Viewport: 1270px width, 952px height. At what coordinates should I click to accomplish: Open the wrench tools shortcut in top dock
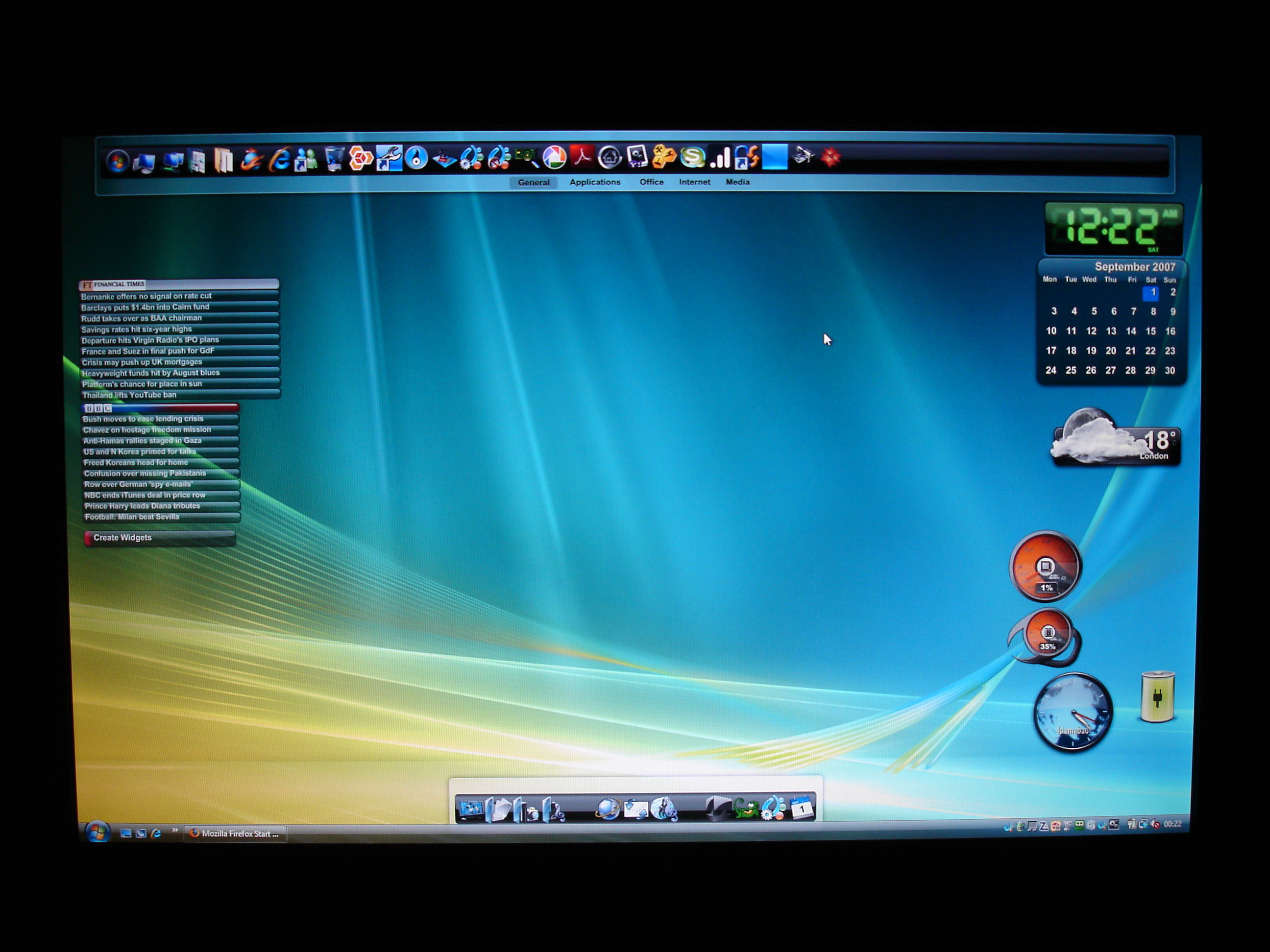tap(389, 158)
